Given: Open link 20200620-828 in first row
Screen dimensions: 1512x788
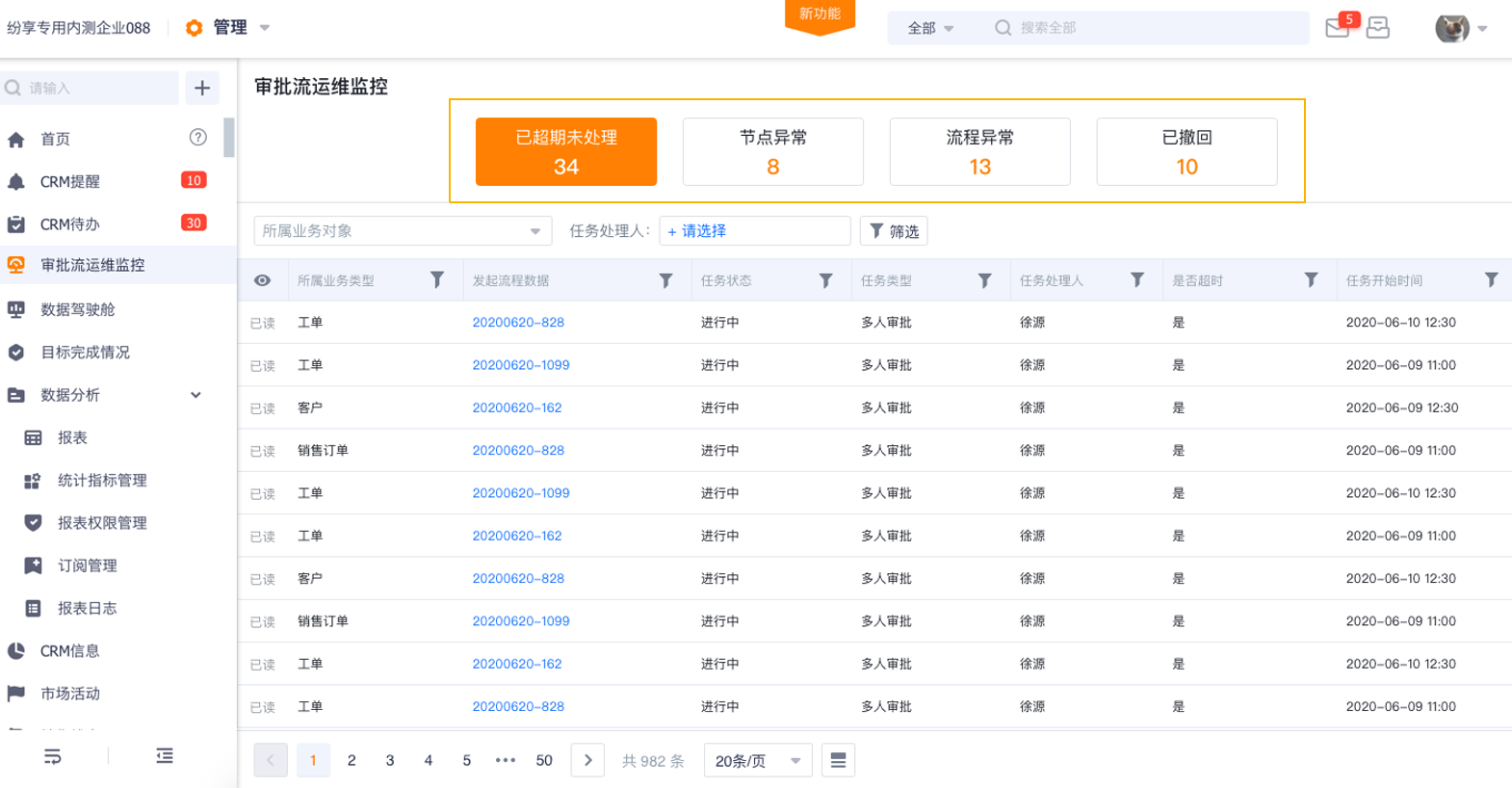Looking at the screenshot, I should coord(518,323).
